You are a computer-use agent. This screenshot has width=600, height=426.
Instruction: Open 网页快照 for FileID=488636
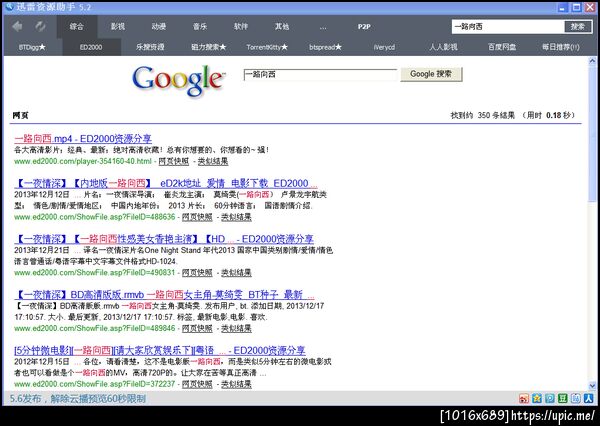click(x=197, y=217)
